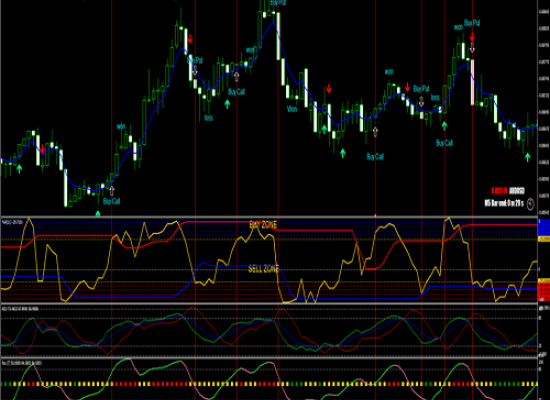Select the red down arrow left of the first white candles

(42, 149)
